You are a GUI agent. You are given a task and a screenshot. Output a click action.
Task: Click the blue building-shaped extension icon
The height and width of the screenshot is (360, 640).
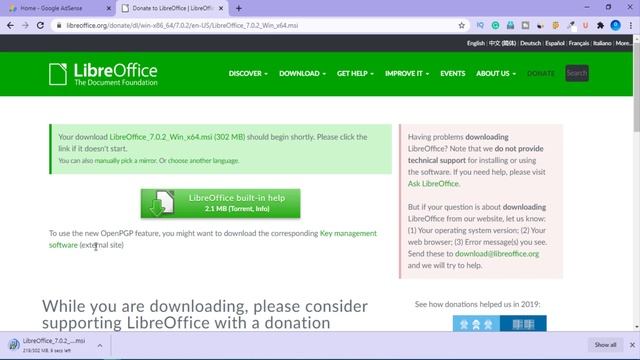510,25
